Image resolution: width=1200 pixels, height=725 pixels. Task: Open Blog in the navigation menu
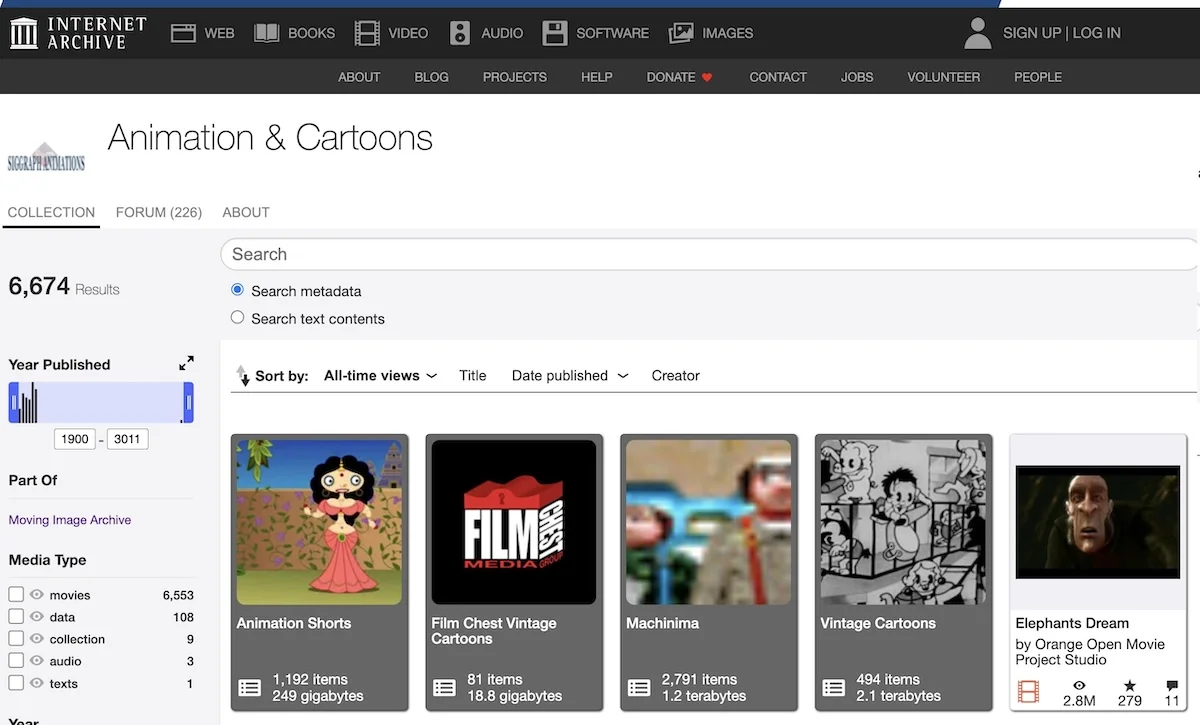(x=431, y=77)
